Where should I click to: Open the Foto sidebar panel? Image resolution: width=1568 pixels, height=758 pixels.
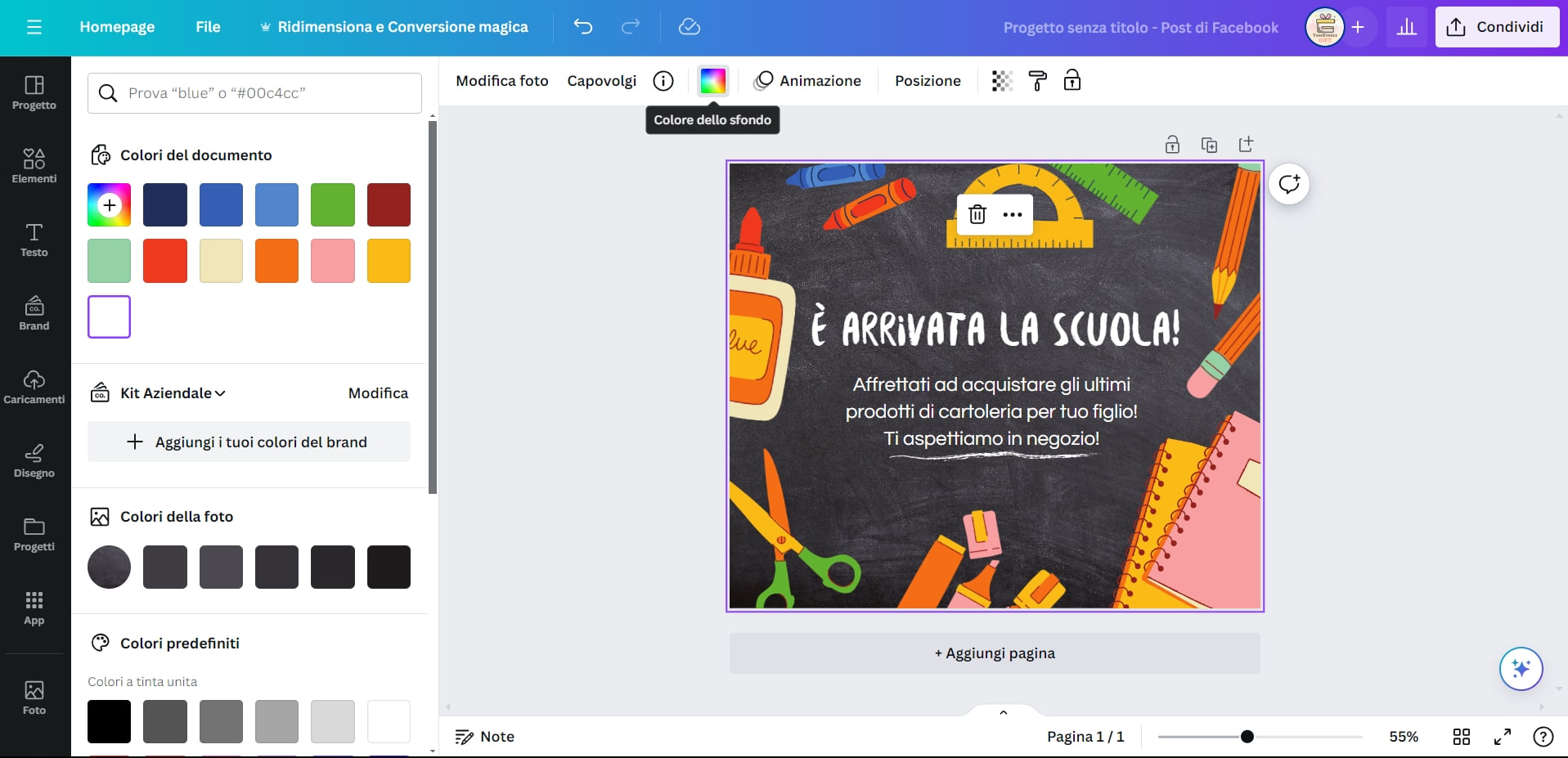coord(34,698)
